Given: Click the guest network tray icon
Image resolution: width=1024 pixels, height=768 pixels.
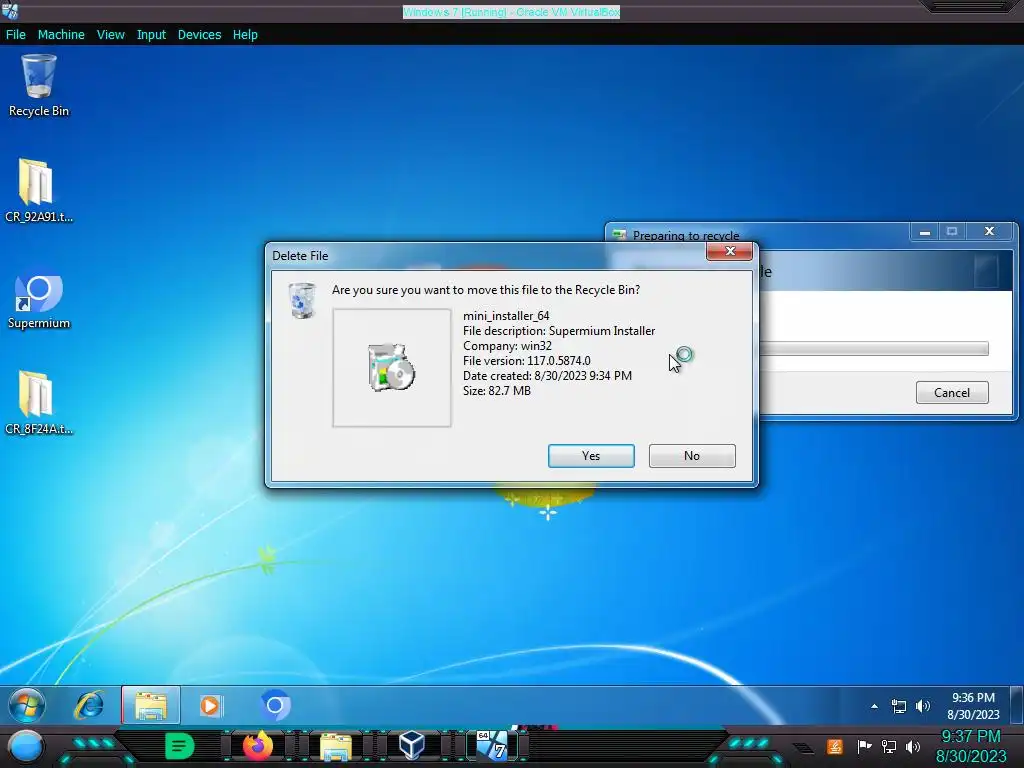Looking at the screenshot, I should tap(899, 706).
